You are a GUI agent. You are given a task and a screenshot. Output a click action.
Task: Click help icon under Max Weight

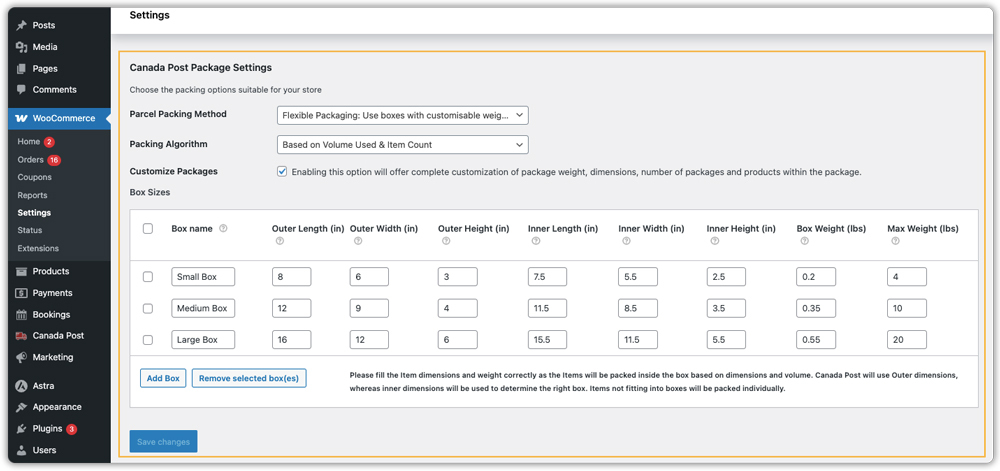(x=895, y=242)
